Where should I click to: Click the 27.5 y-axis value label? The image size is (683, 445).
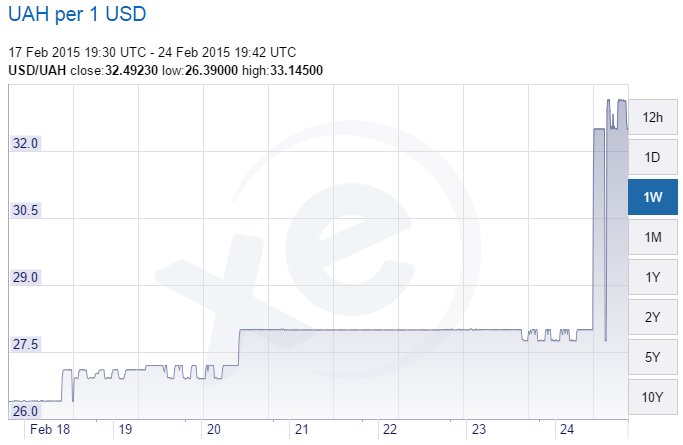pos(24,345)
